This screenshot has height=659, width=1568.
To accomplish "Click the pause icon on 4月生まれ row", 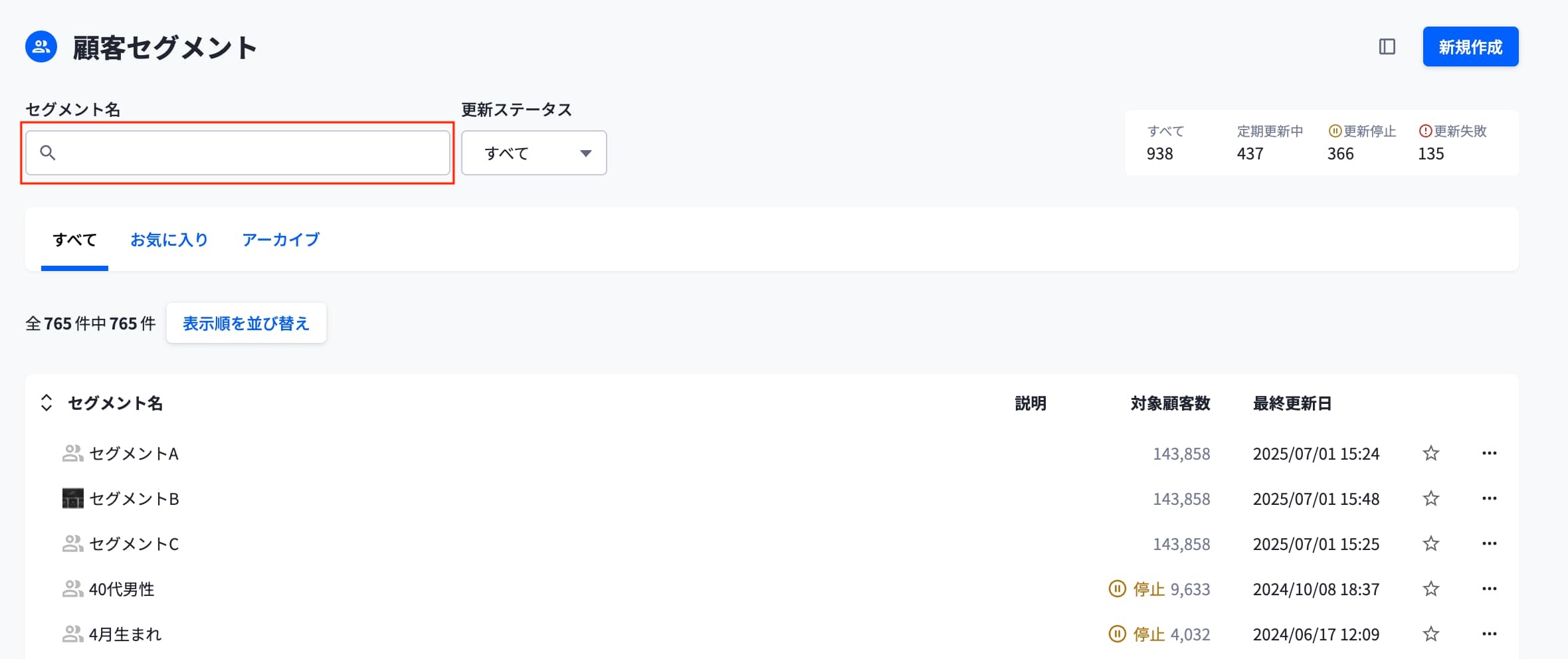I will pos(1117,634).
